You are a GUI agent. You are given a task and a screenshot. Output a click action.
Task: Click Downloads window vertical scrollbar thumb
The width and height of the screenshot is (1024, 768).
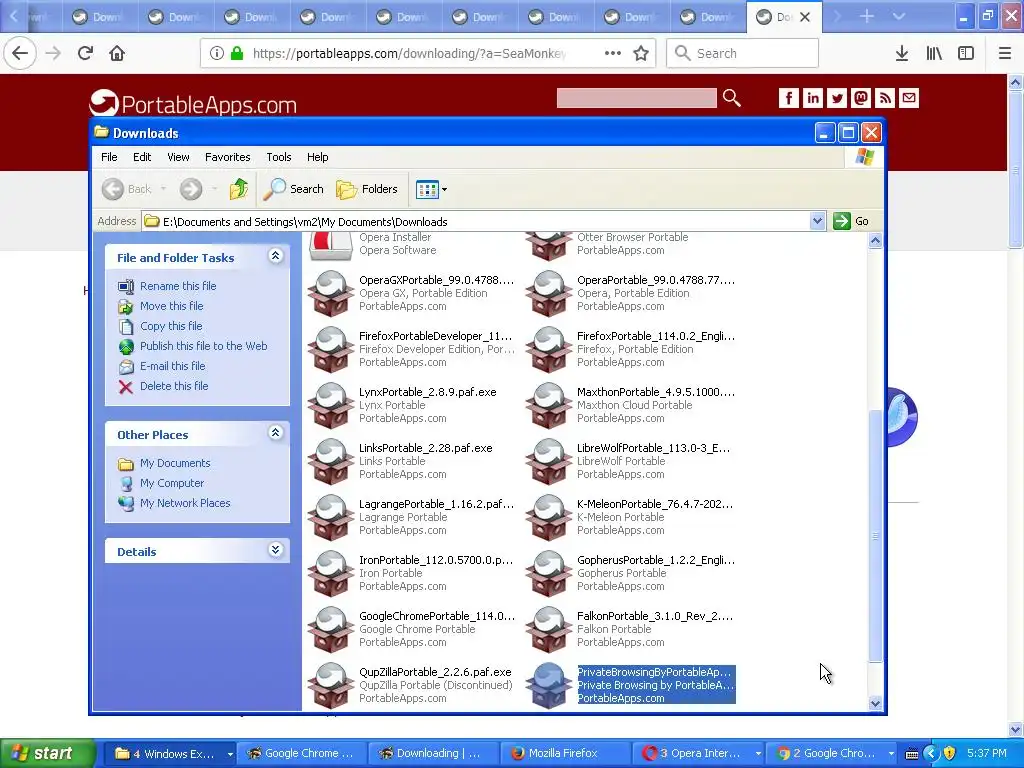[x=875, y=536]
